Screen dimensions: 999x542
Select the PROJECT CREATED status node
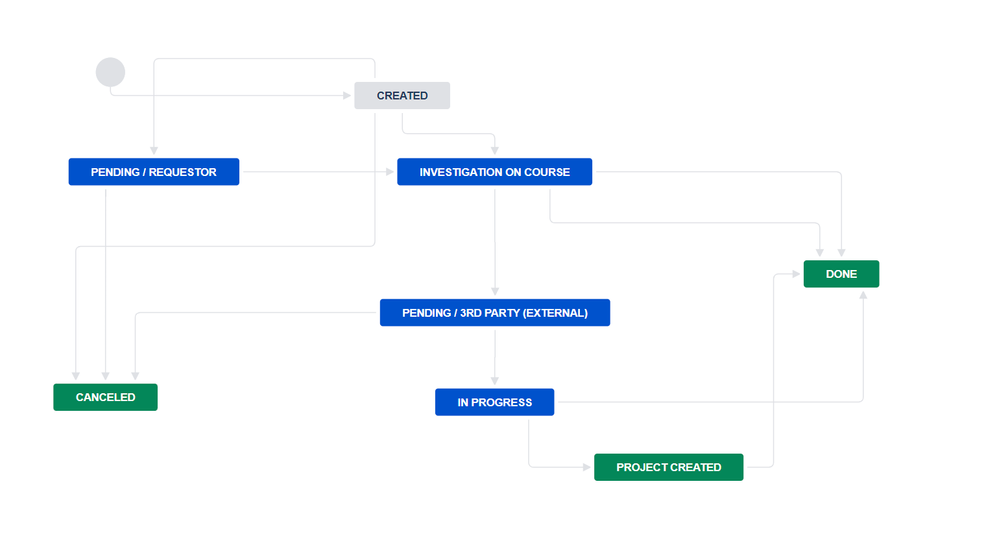pyautogui.click(x=668, y=467)
